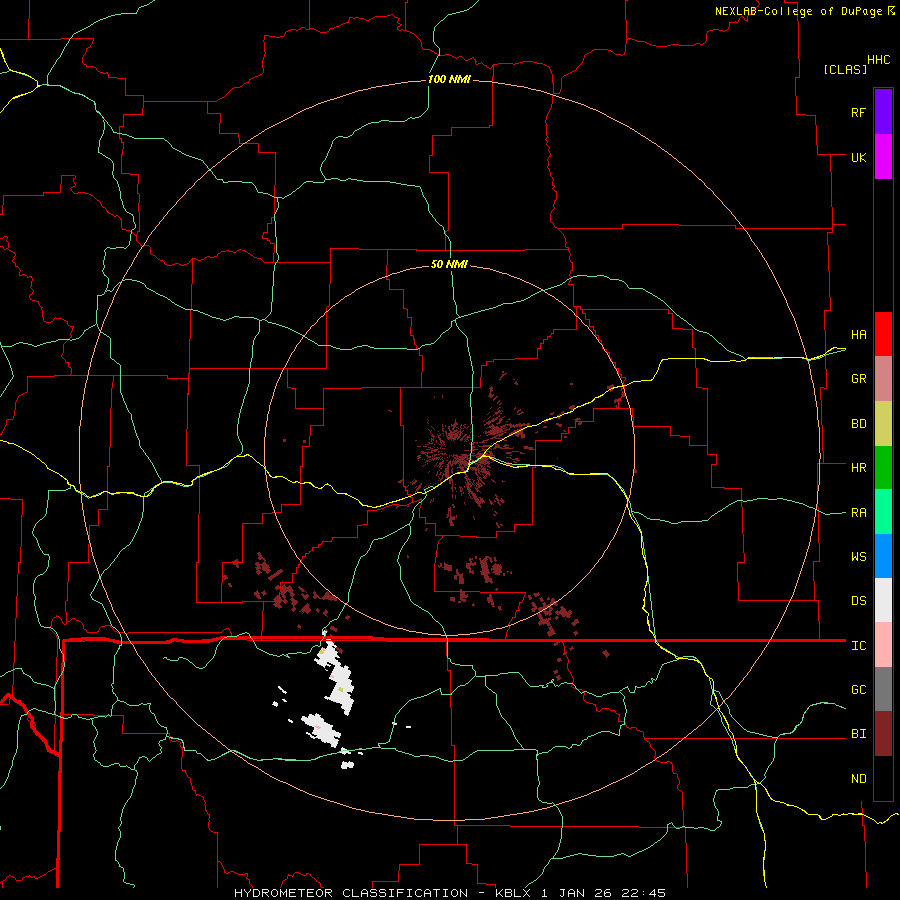Choose the WS blue legend swatch
The width and height of the screenshot is (900, 900).
pos(883,556)
